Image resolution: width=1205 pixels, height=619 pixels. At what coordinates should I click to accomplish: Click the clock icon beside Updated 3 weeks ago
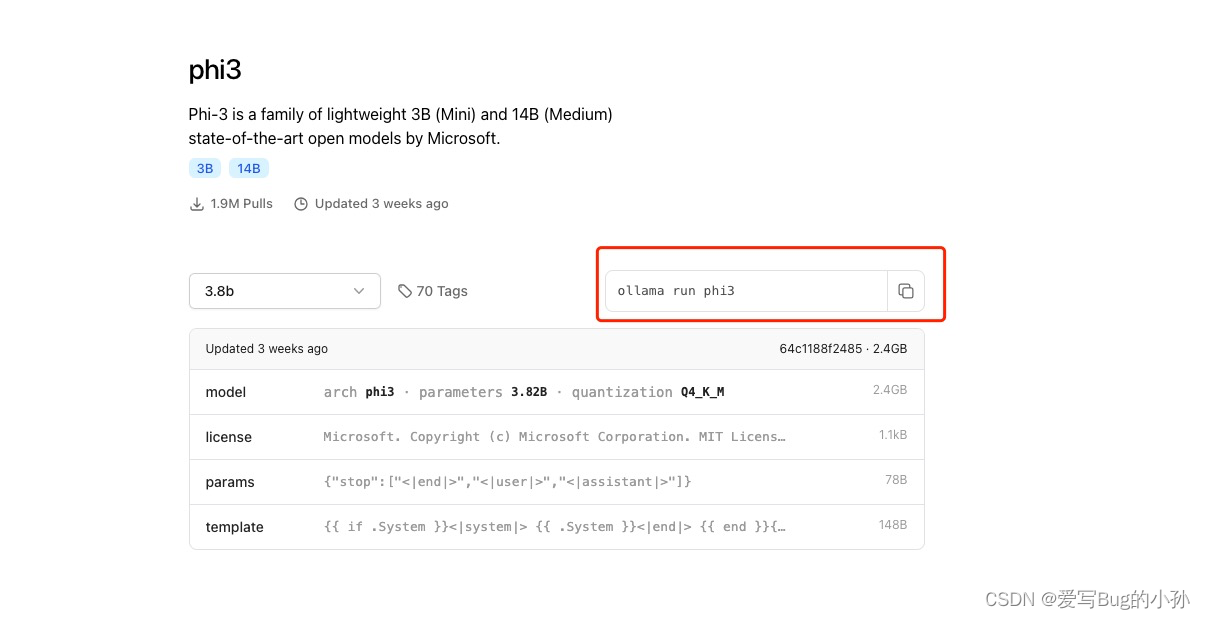tap(301, 204)
